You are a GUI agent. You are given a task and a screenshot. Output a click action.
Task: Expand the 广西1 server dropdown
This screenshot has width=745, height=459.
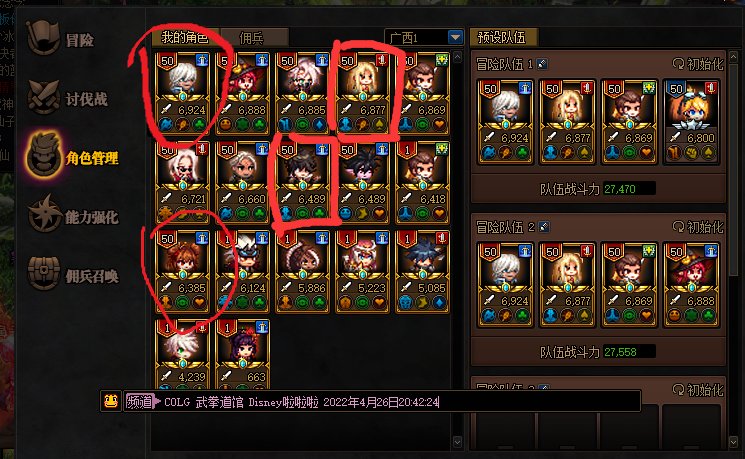[x=455, y=37]
